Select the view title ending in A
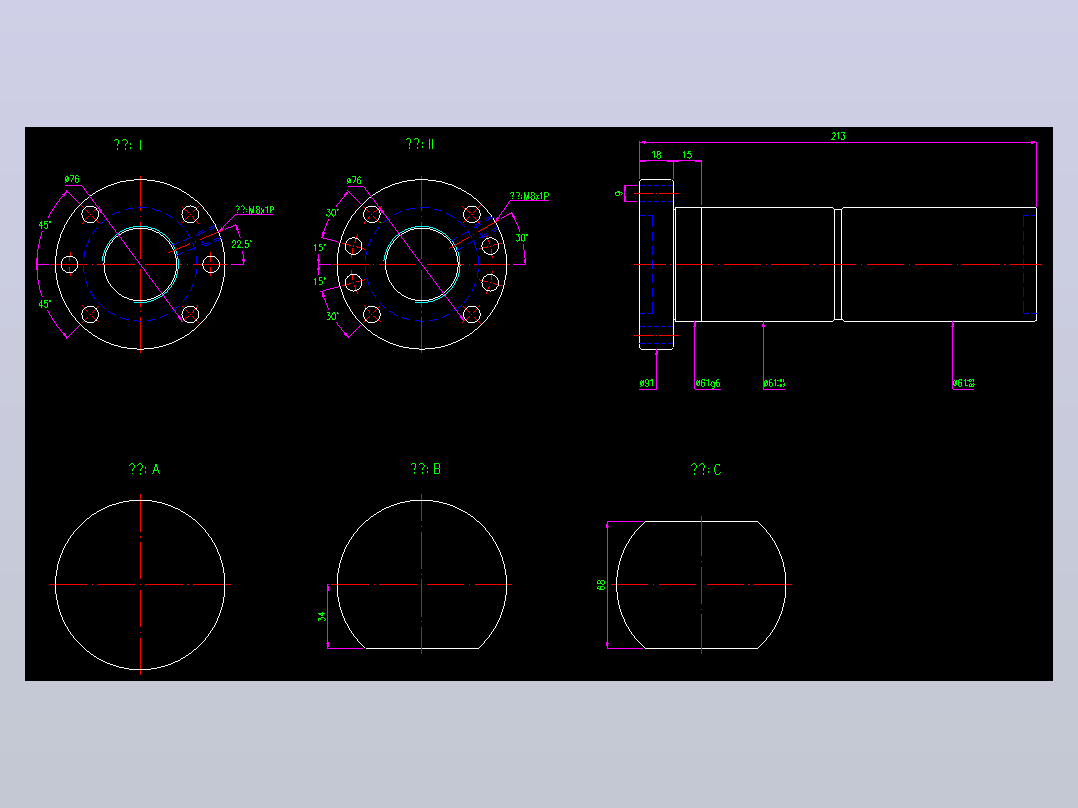This screenshot has height=808, width=1078. pos(144,469)
